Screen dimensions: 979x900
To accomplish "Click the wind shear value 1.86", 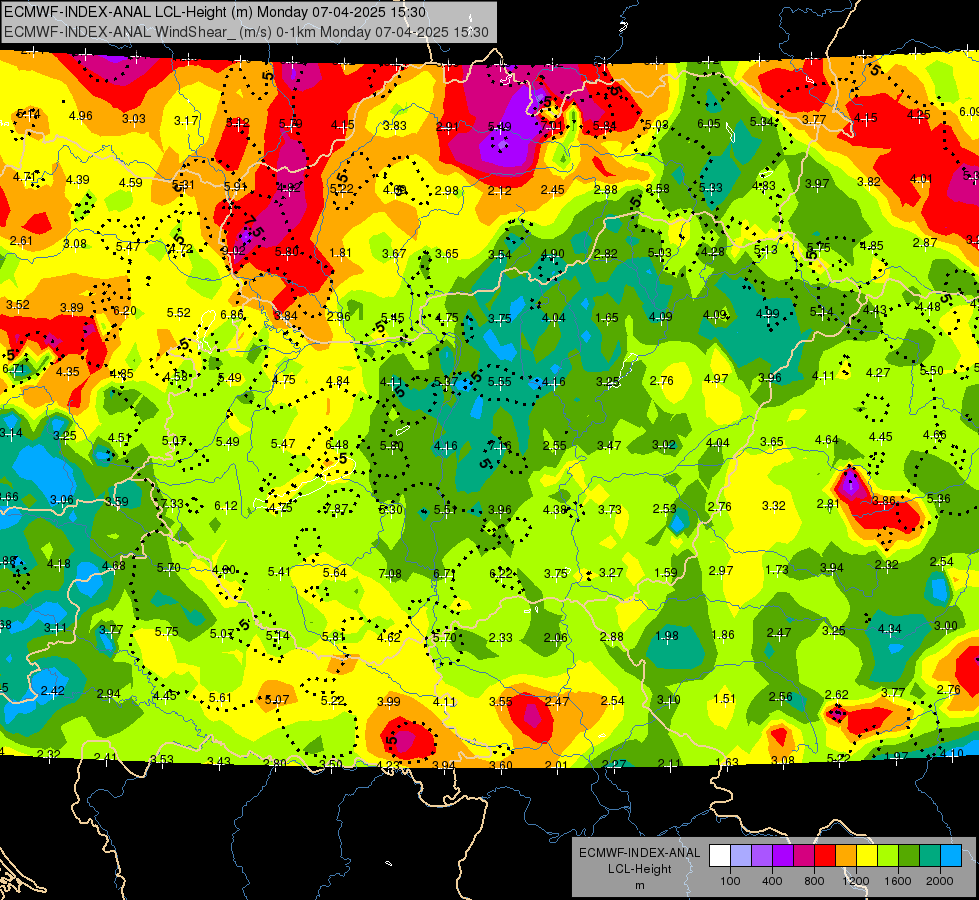I will click(x=723, y=635).
